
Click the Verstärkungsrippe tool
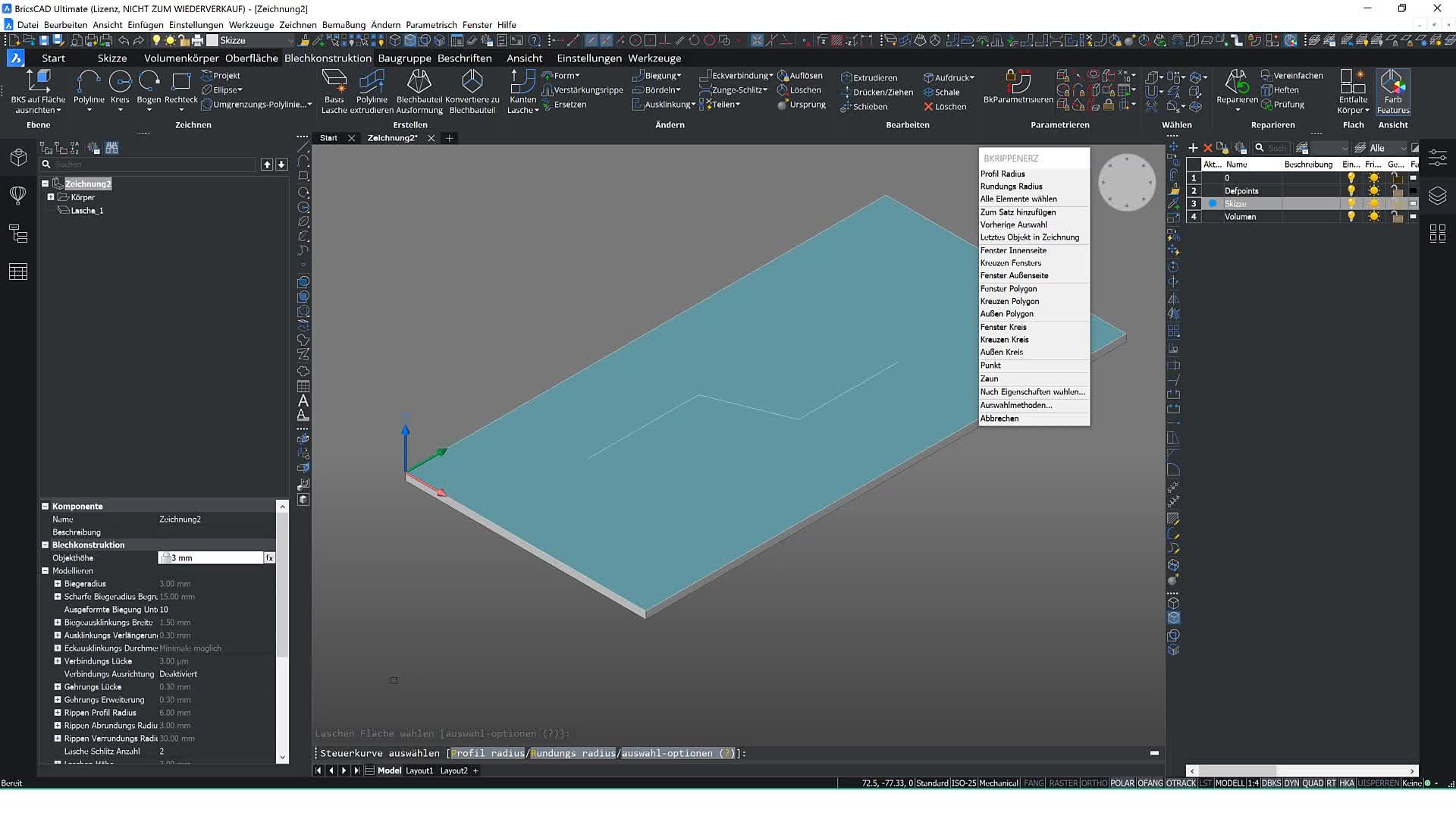coord(582,90)
